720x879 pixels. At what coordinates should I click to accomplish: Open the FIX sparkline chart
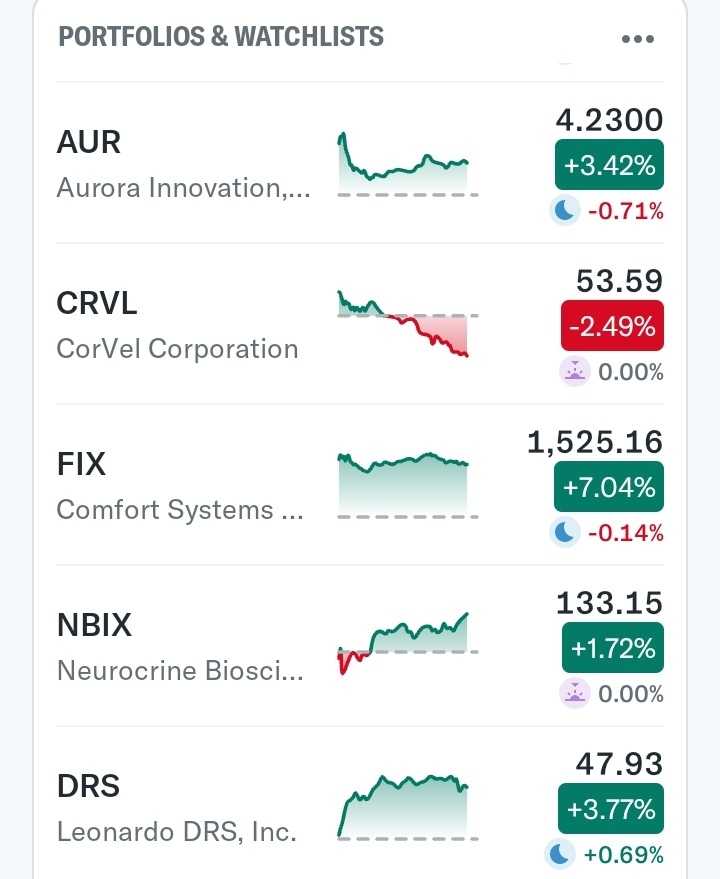click(407, 485)
